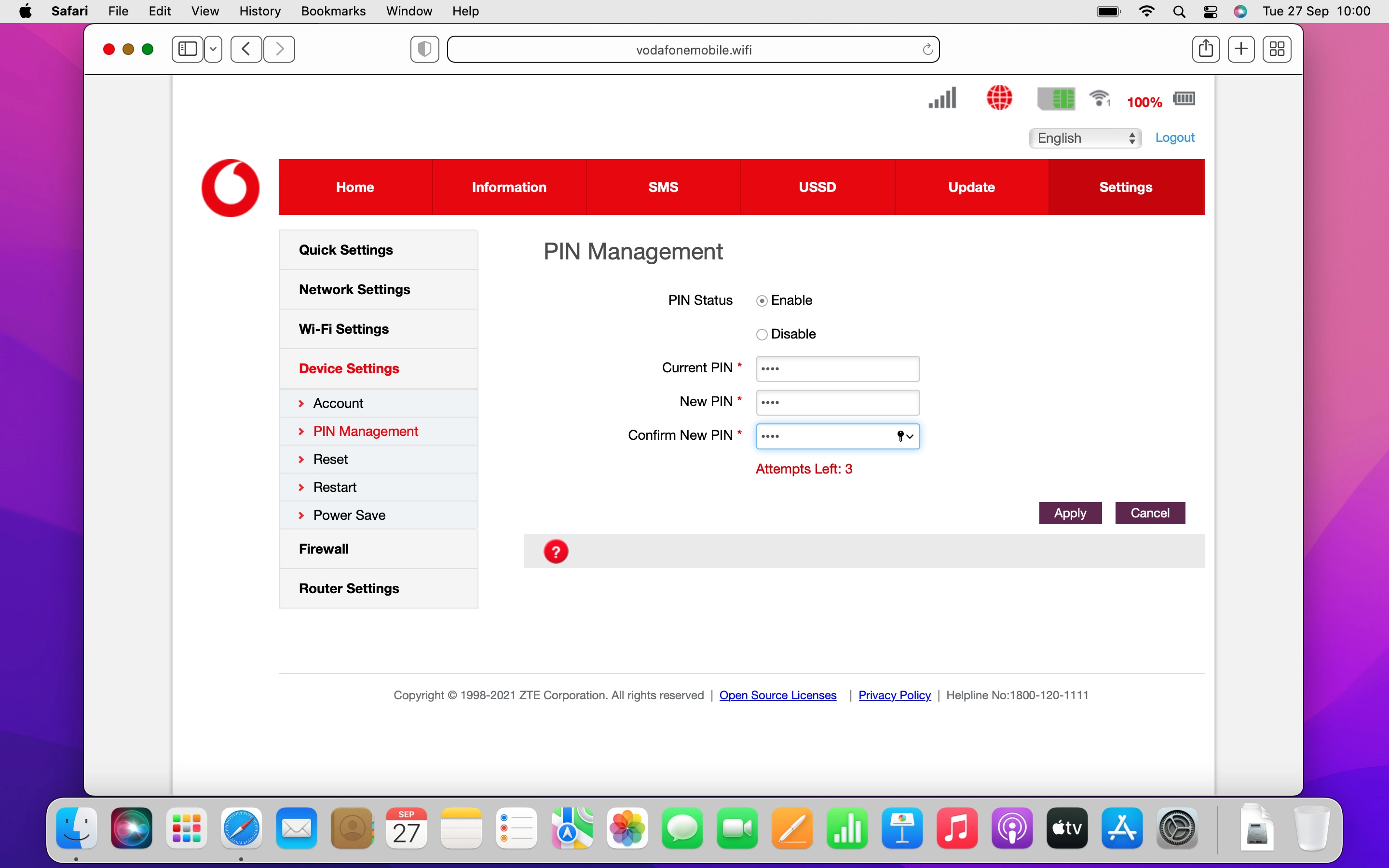The height and width of the screenshot is (868, 1389).
Task: Select Disable for PIN Status
Action: coord(762,334)
